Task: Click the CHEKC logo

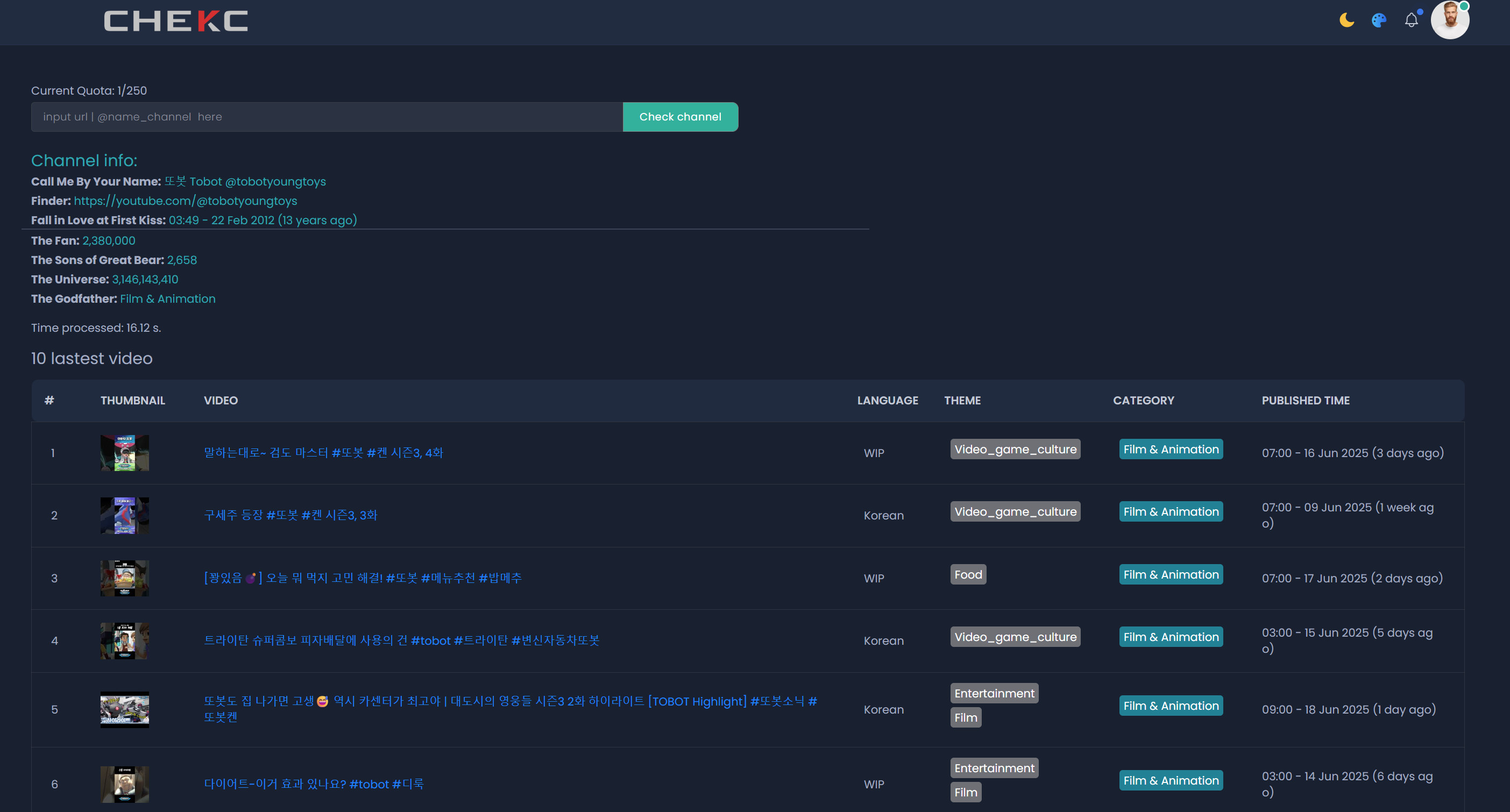Action: 176,21
